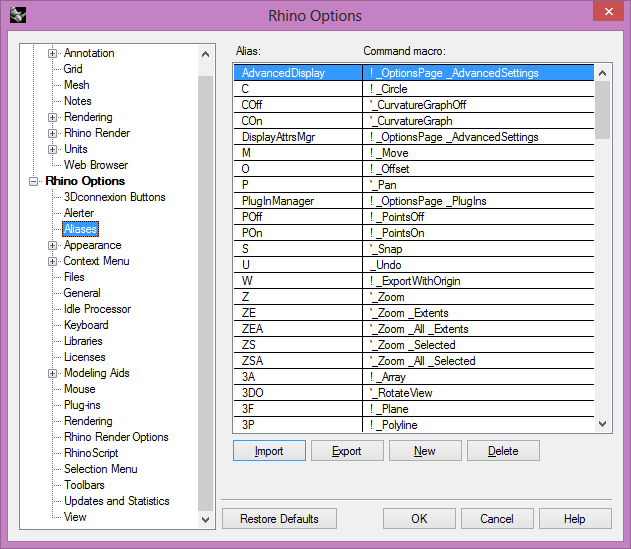
Task: Edit the _CurvatureGraphOff command macro cell
Action: tap(478, 105)
